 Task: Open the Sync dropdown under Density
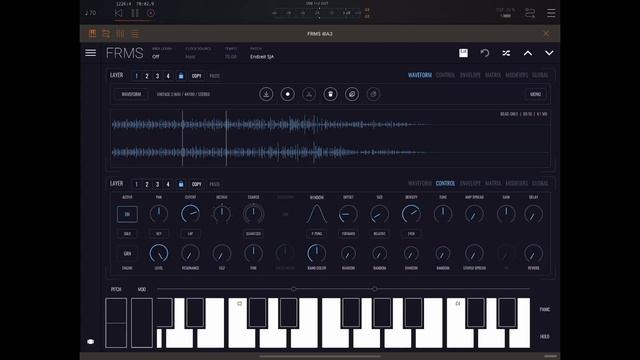point(411,234)
